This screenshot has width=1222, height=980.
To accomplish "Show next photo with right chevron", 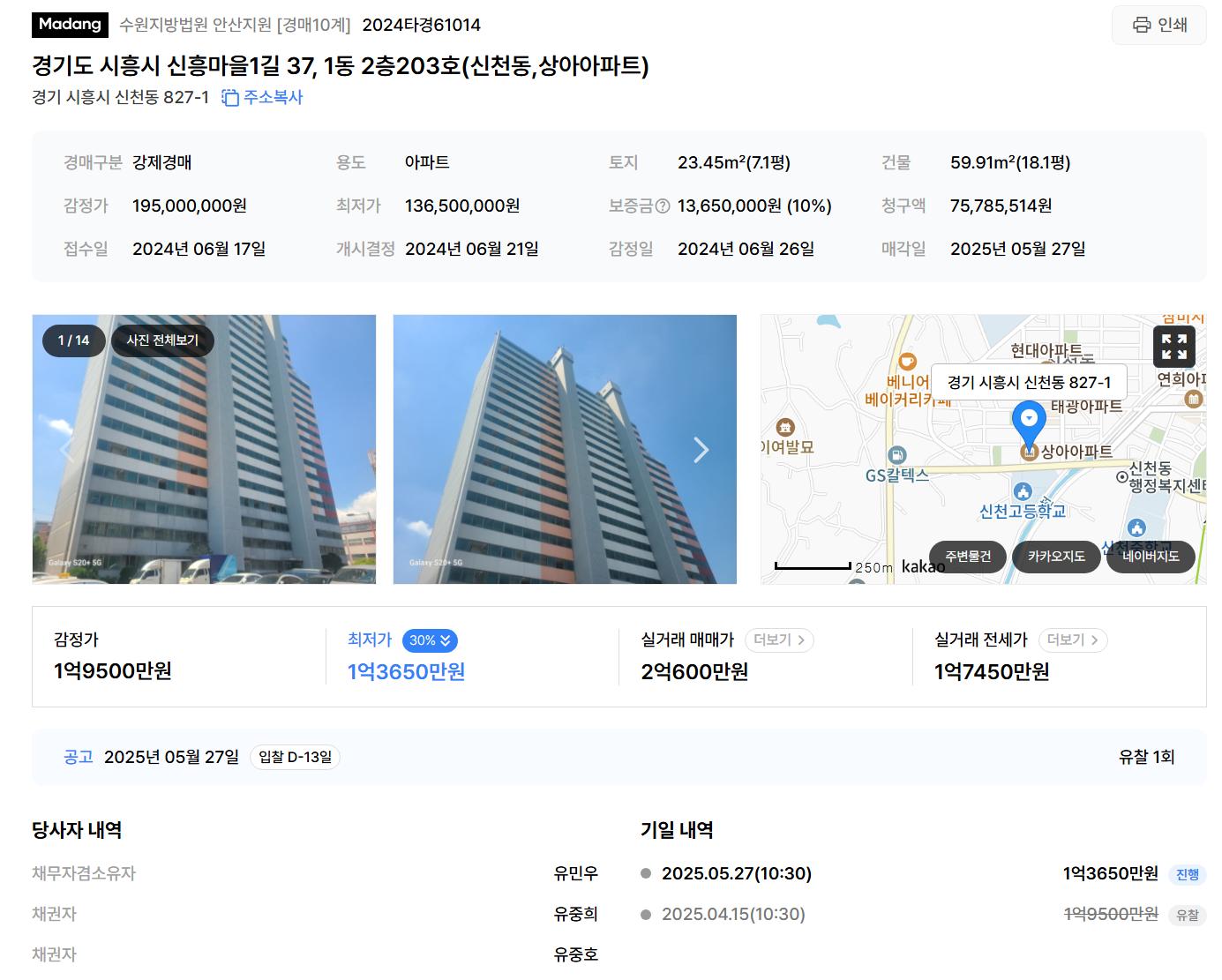I will 701,450.
